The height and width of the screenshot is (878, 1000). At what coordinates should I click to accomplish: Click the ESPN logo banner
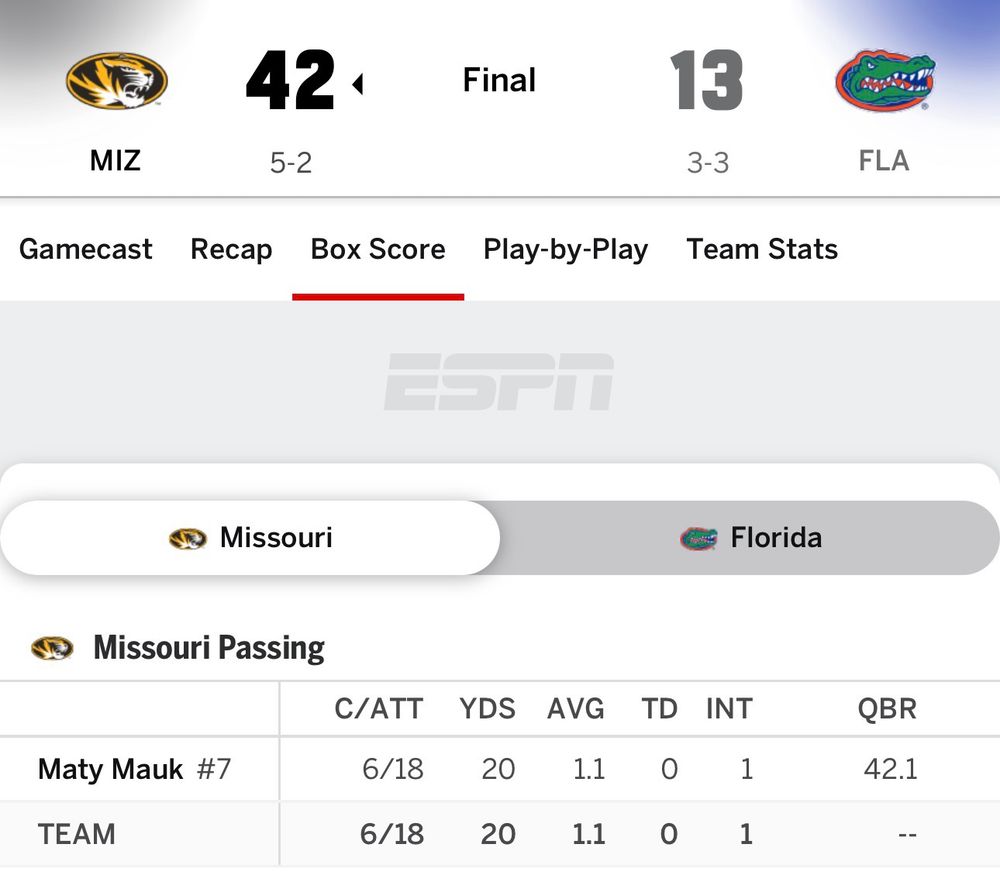(499, 382)
